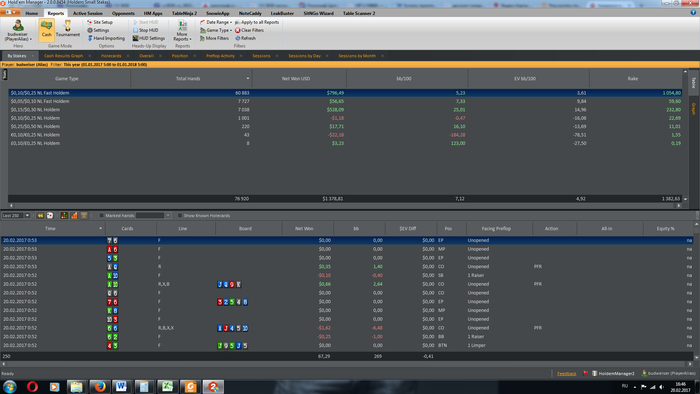
Task: Open the Holecards report tab
Action: [111, 56]
